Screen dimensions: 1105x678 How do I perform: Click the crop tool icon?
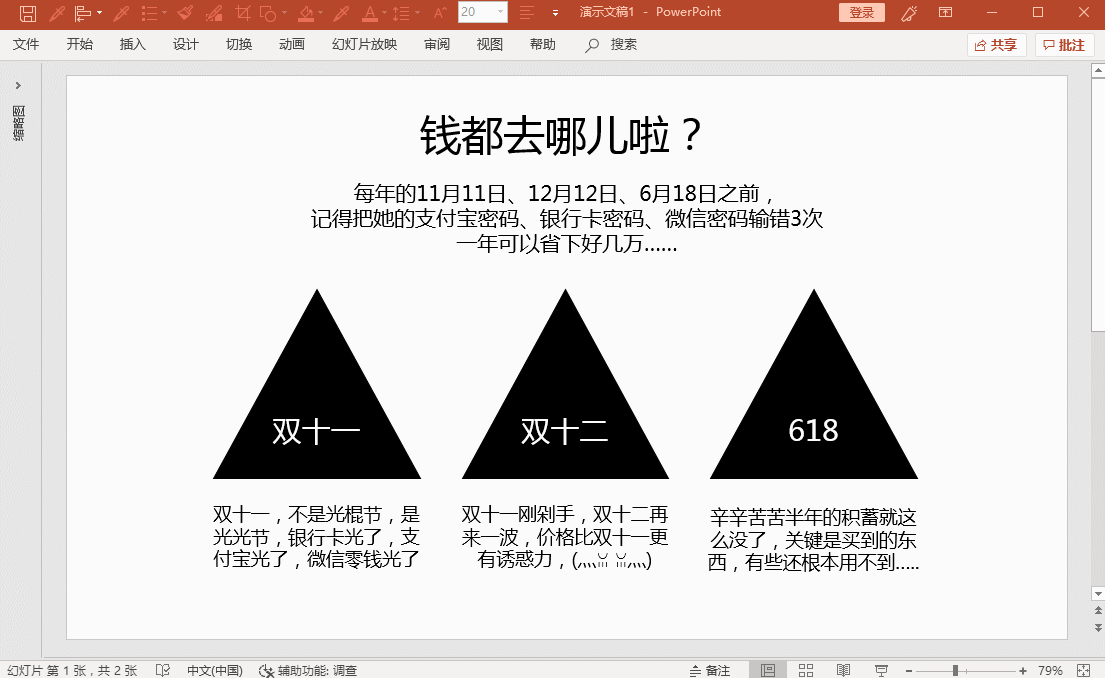[x=243, y=13]
